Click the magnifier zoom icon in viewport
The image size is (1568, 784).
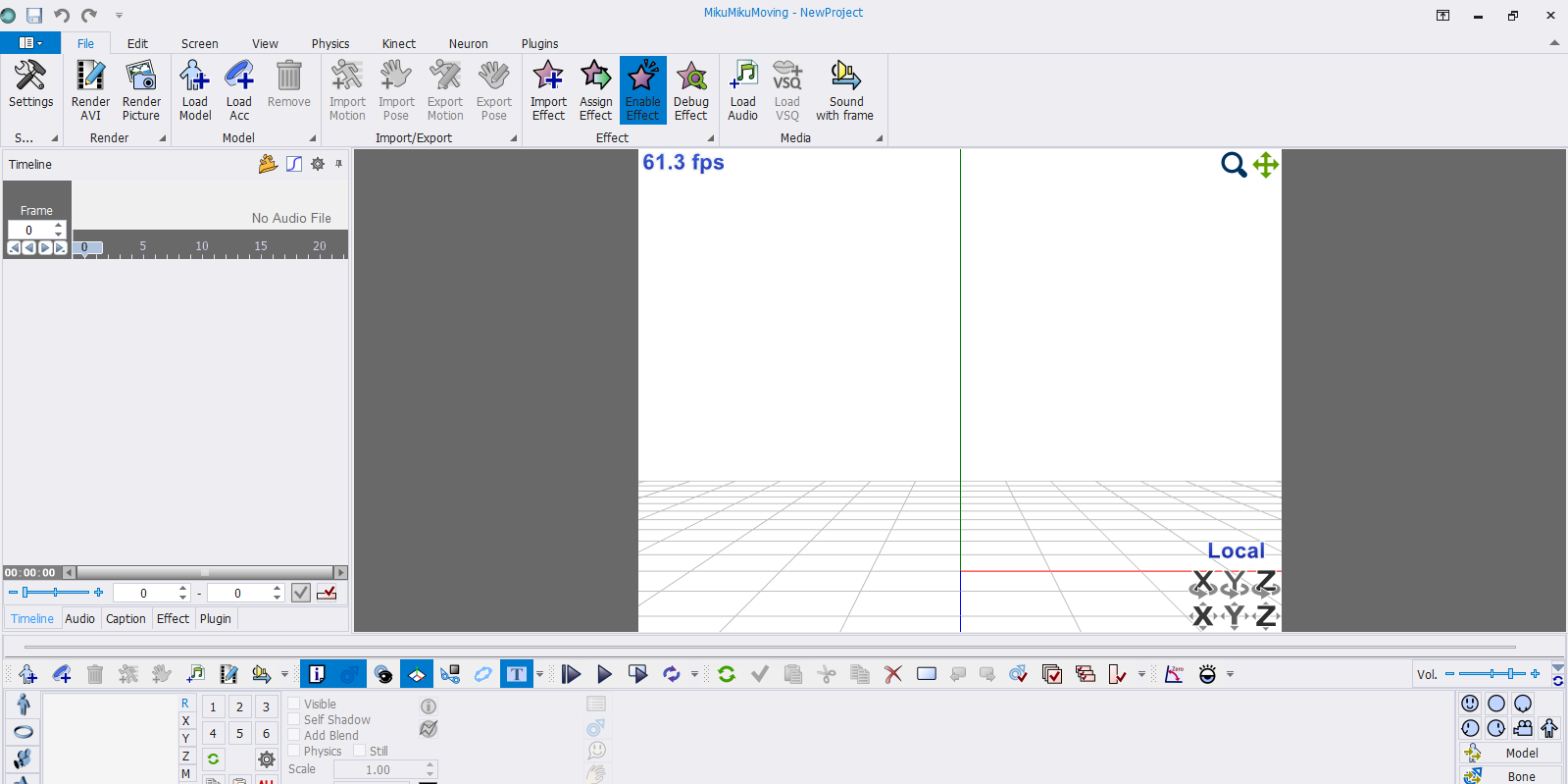[1233, 165]
